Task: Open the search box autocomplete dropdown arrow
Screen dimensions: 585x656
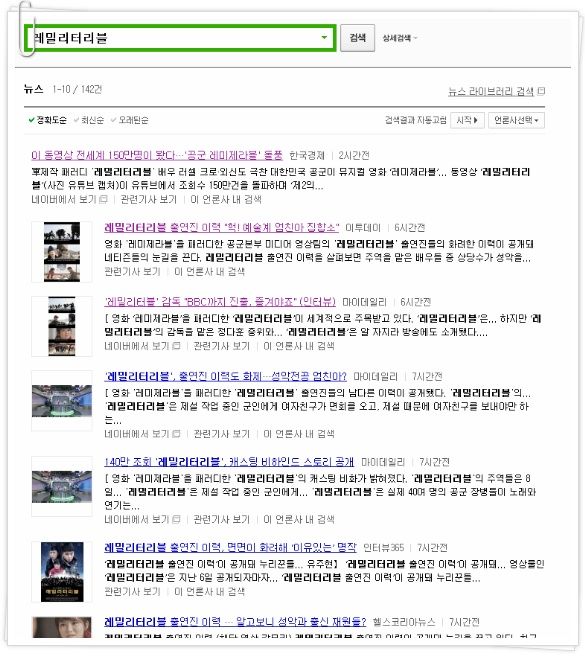Action: pos(324,38)
